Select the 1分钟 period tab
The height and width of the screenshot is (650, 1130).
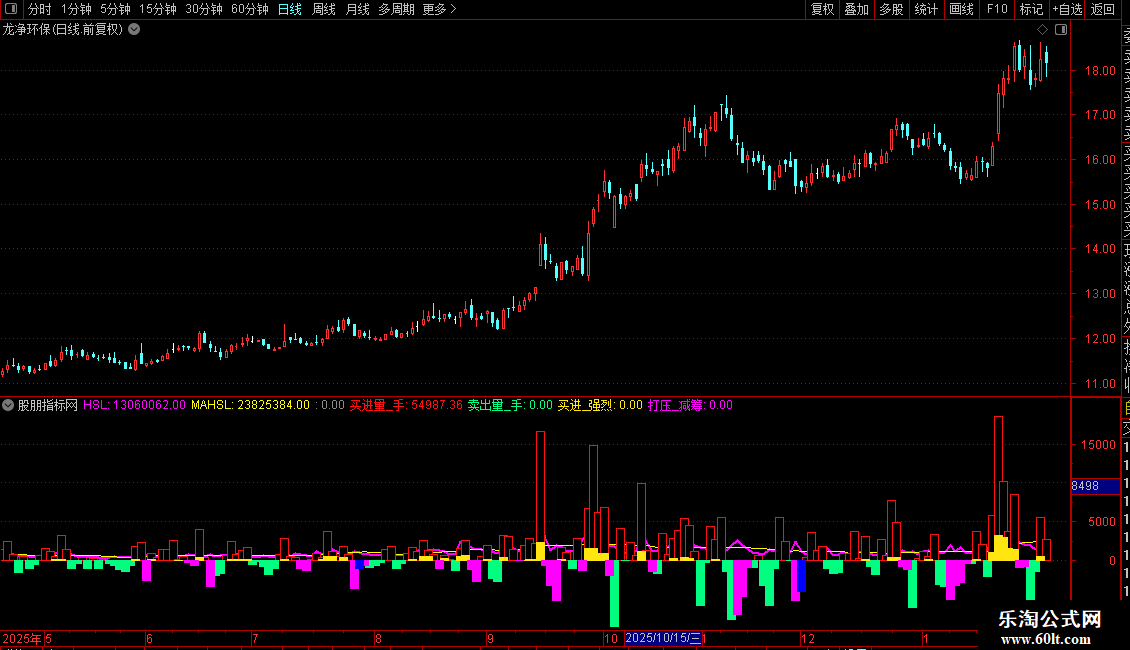coord(76,9)
